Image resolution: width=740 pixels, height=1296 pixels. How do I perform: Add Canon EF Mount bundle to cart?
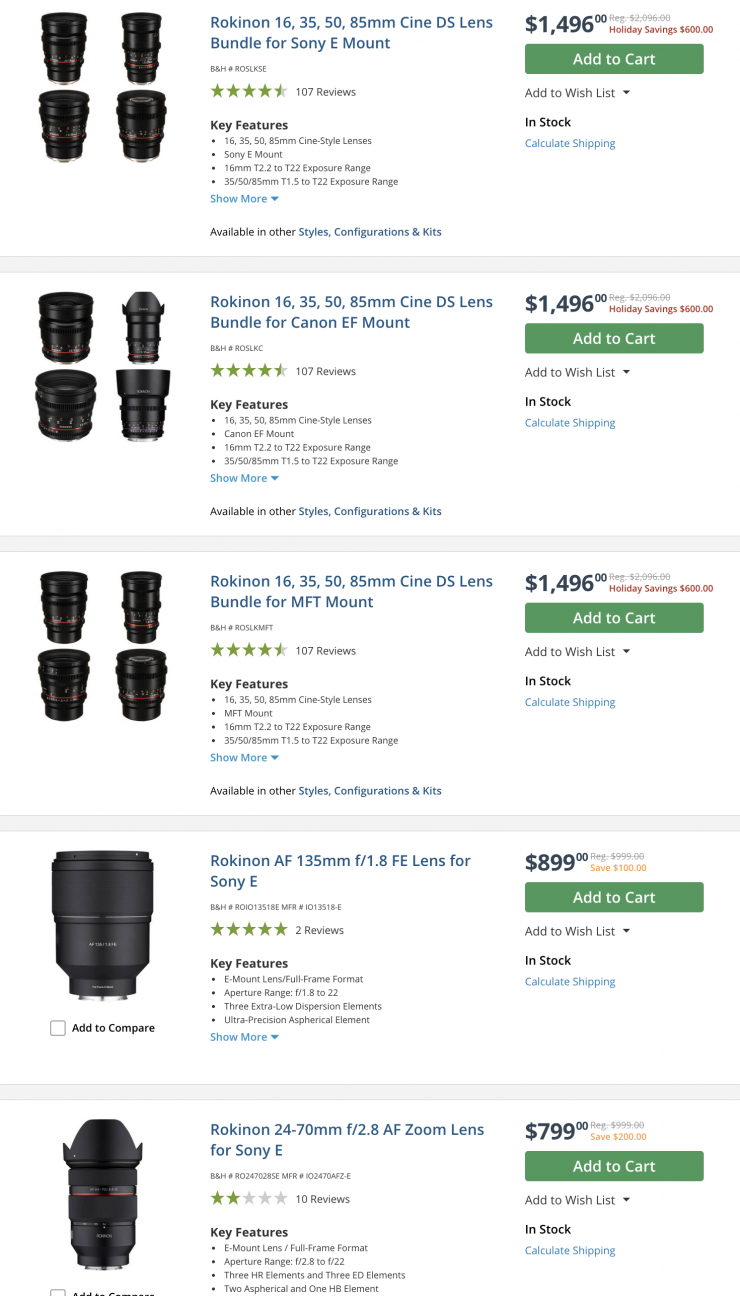(614, 339)
